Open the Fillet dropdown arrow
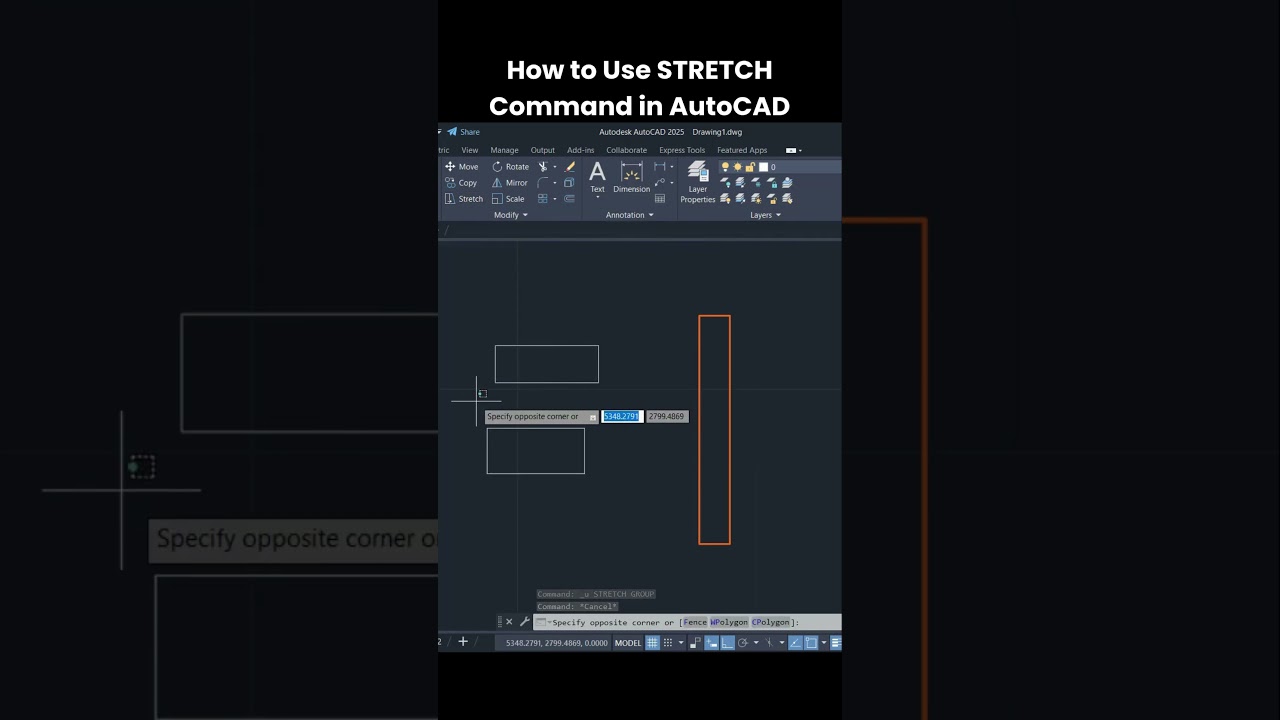1280x720 pixels. tap(555, 183)
